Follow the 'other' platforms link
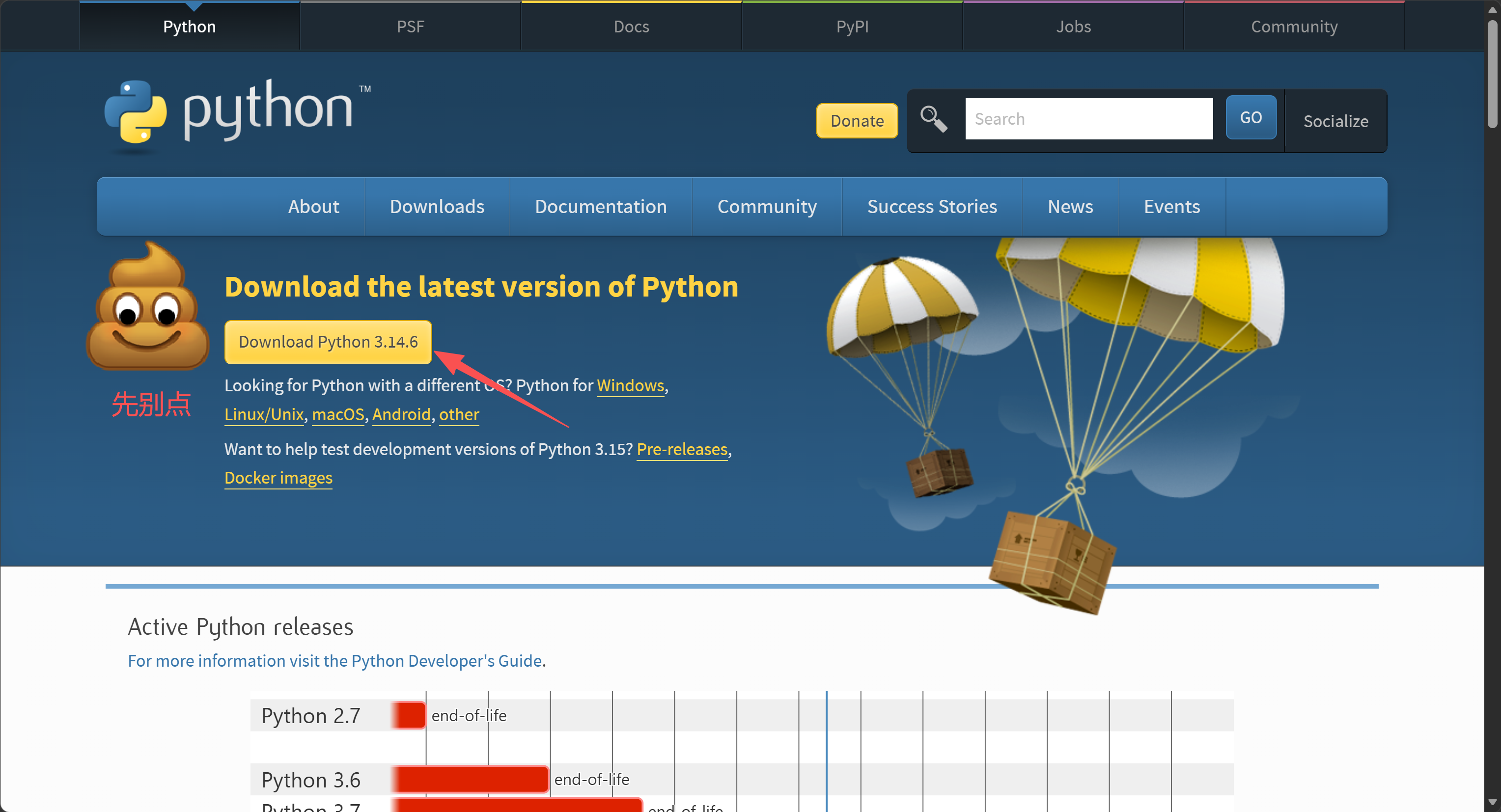Image resolution: width=1501 pixels, height=812 pixels. 459,415
